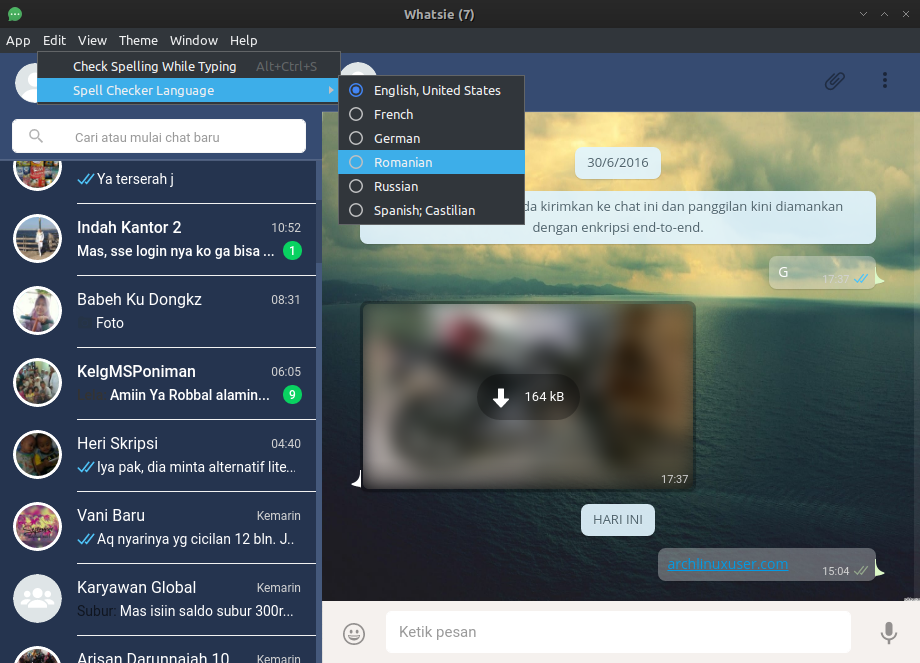This screenshot has height=663, width=920.
Task: Select Romanian spell checker language
Action: tap(431, 163)
